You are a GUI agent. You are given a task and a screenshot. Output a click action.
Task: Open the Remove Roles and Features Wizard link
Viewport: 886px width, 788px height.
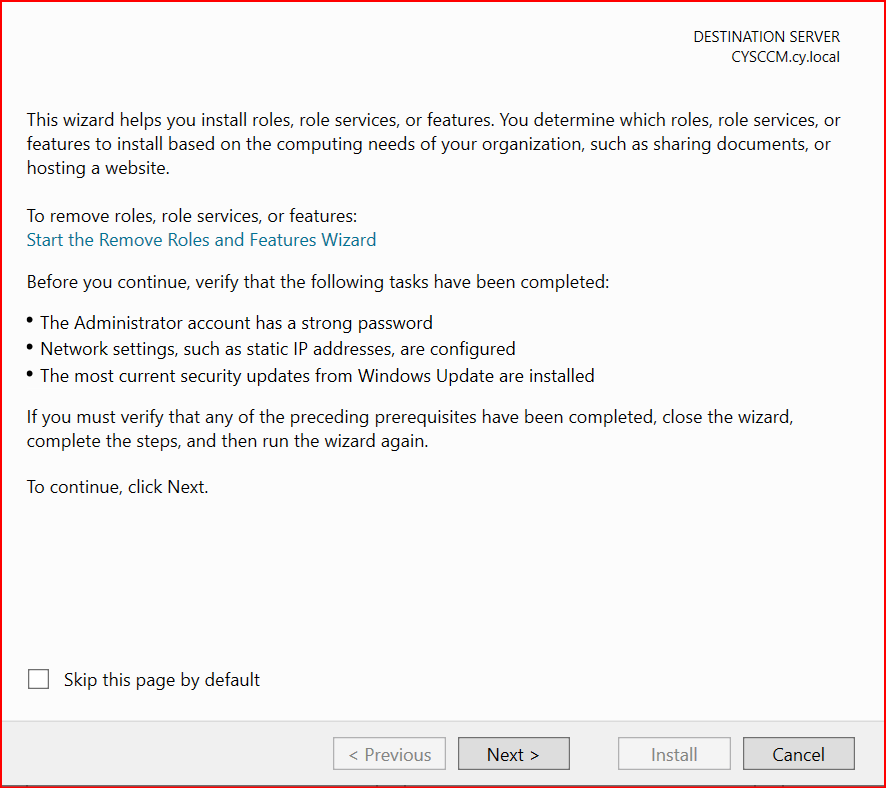(x=201, y=240)
